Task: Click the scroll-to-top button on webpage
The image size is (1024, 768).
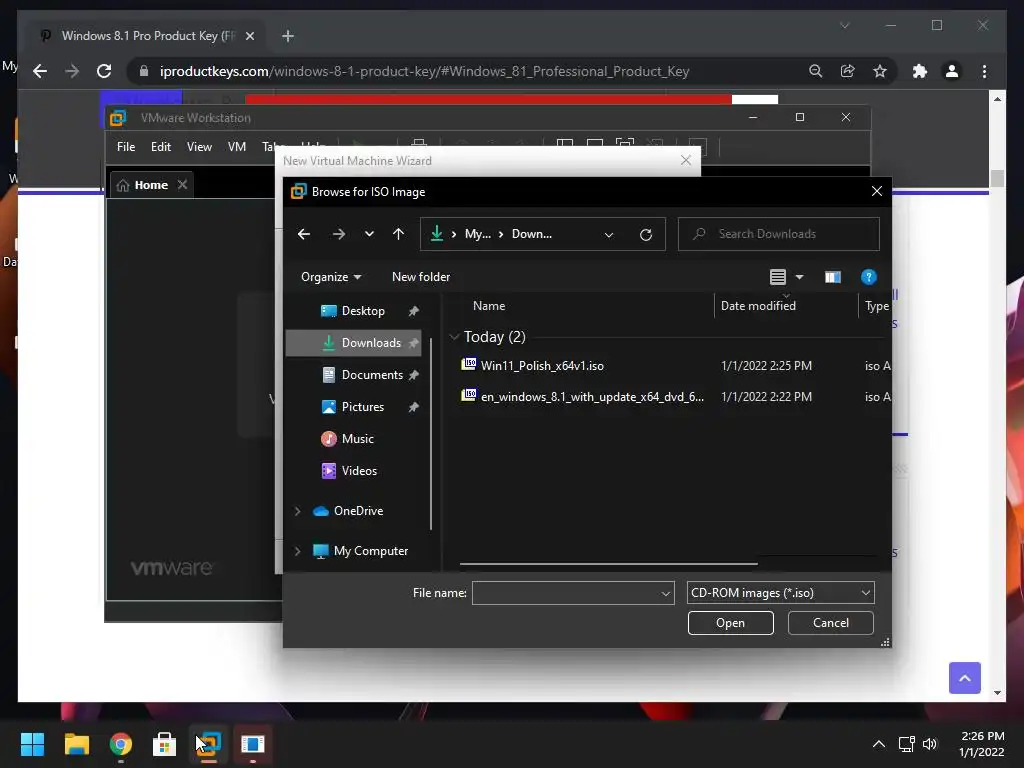Action: tap(965, 678)
